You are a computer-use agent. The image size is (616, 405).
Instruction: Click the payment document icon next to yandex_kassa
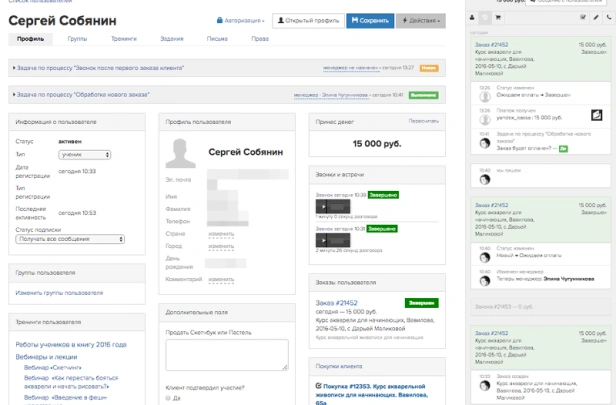pyautogui.click(x=596, y=116)
